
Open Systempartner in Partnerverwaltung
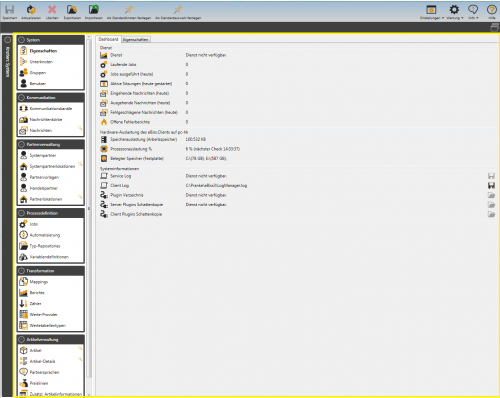coord(43,156)
